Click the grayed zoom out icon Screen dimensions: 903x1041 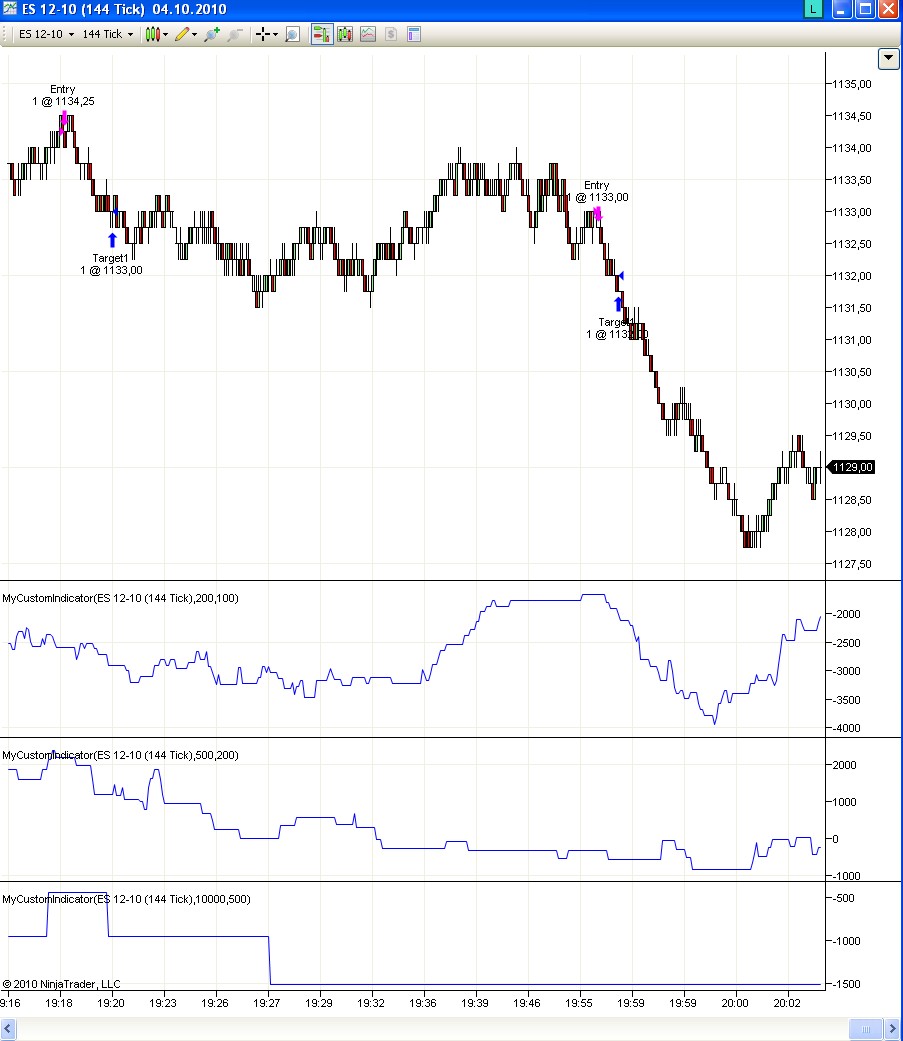tap(235, 34)
